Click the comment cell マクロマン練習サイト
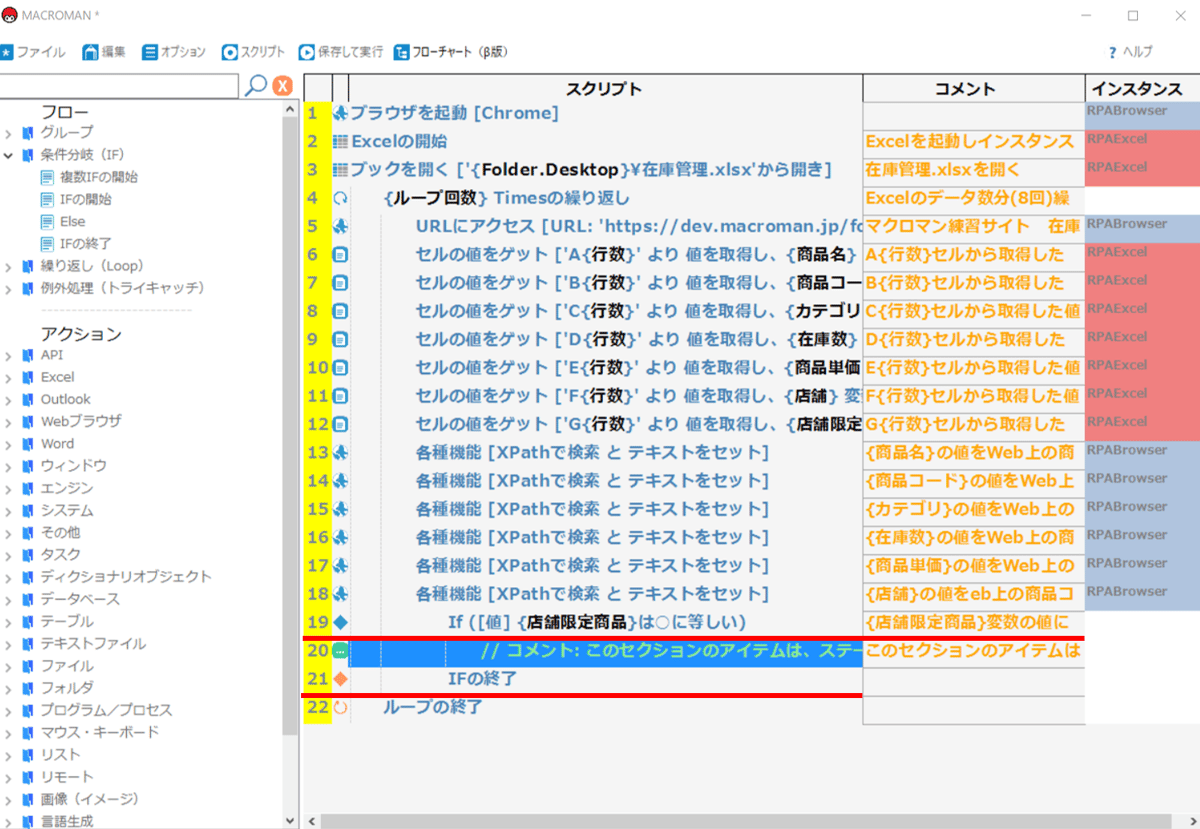The width and height of the screenshot is (1200, 829). point(974,226)
